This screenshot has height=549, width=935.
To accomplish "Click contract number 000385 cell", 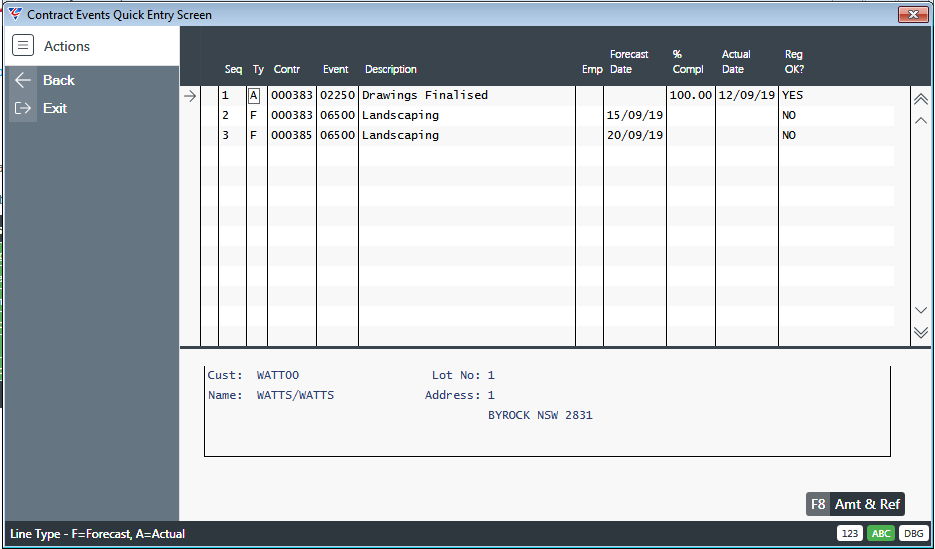I will (x=292, y=135).
